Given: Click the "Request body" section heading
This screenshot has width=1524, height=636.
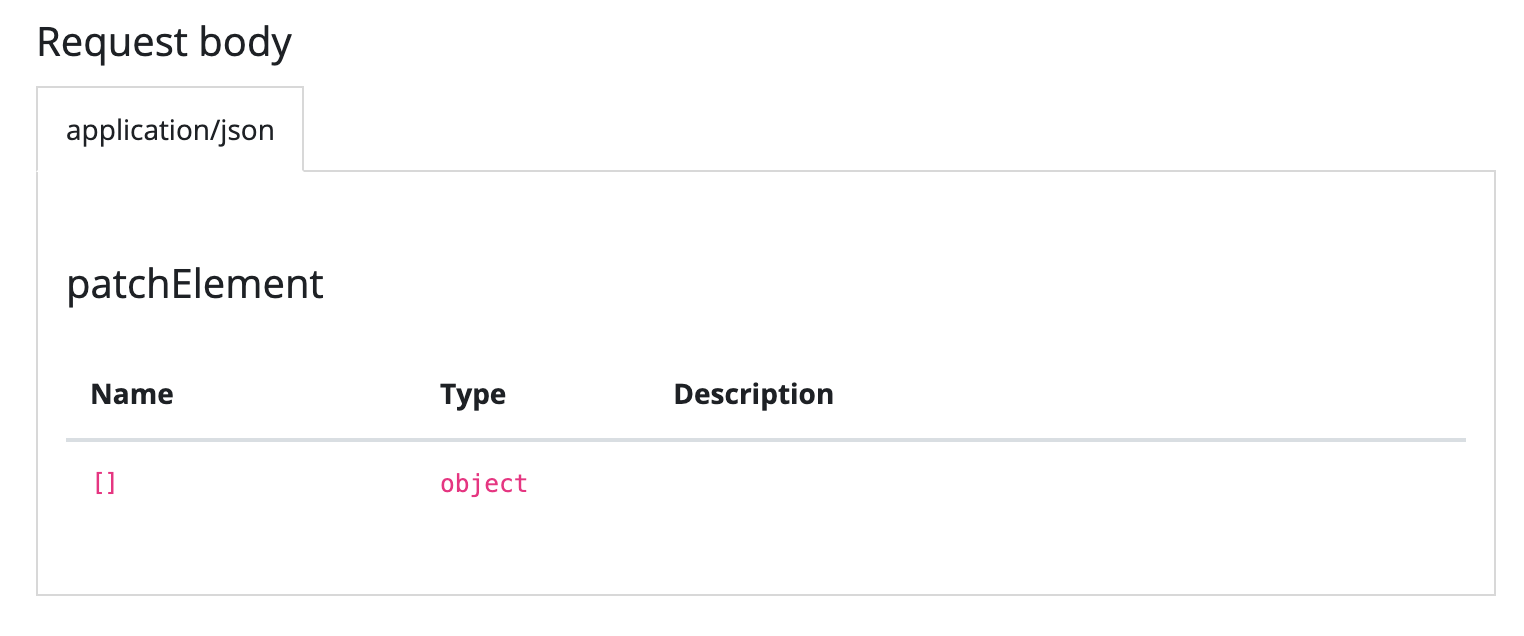Looking at the screenshot, I should tap(164, 43).
